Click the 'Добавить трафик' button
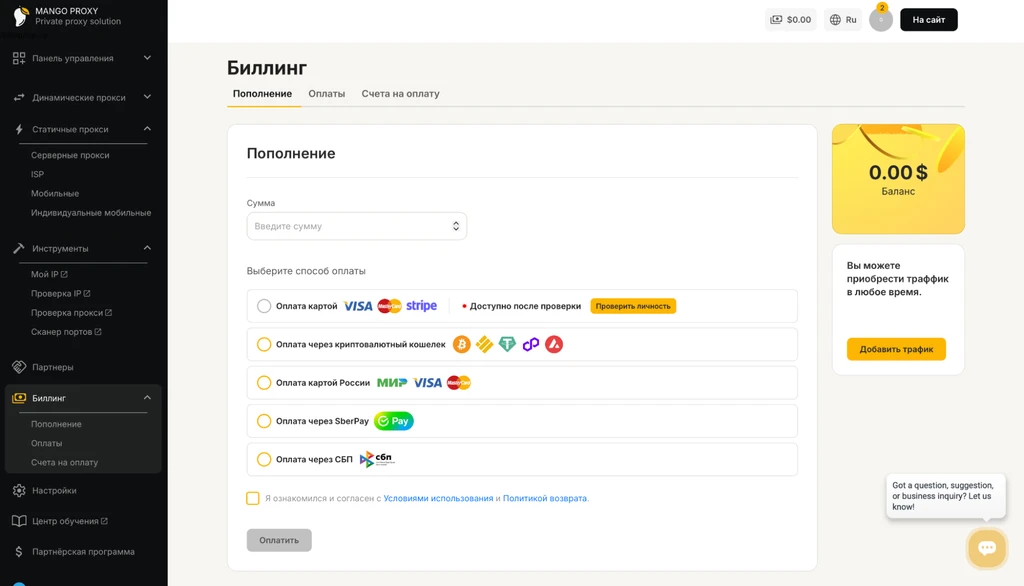The height and width of the screenshot is (586, 1024). [x=896, y=349]
